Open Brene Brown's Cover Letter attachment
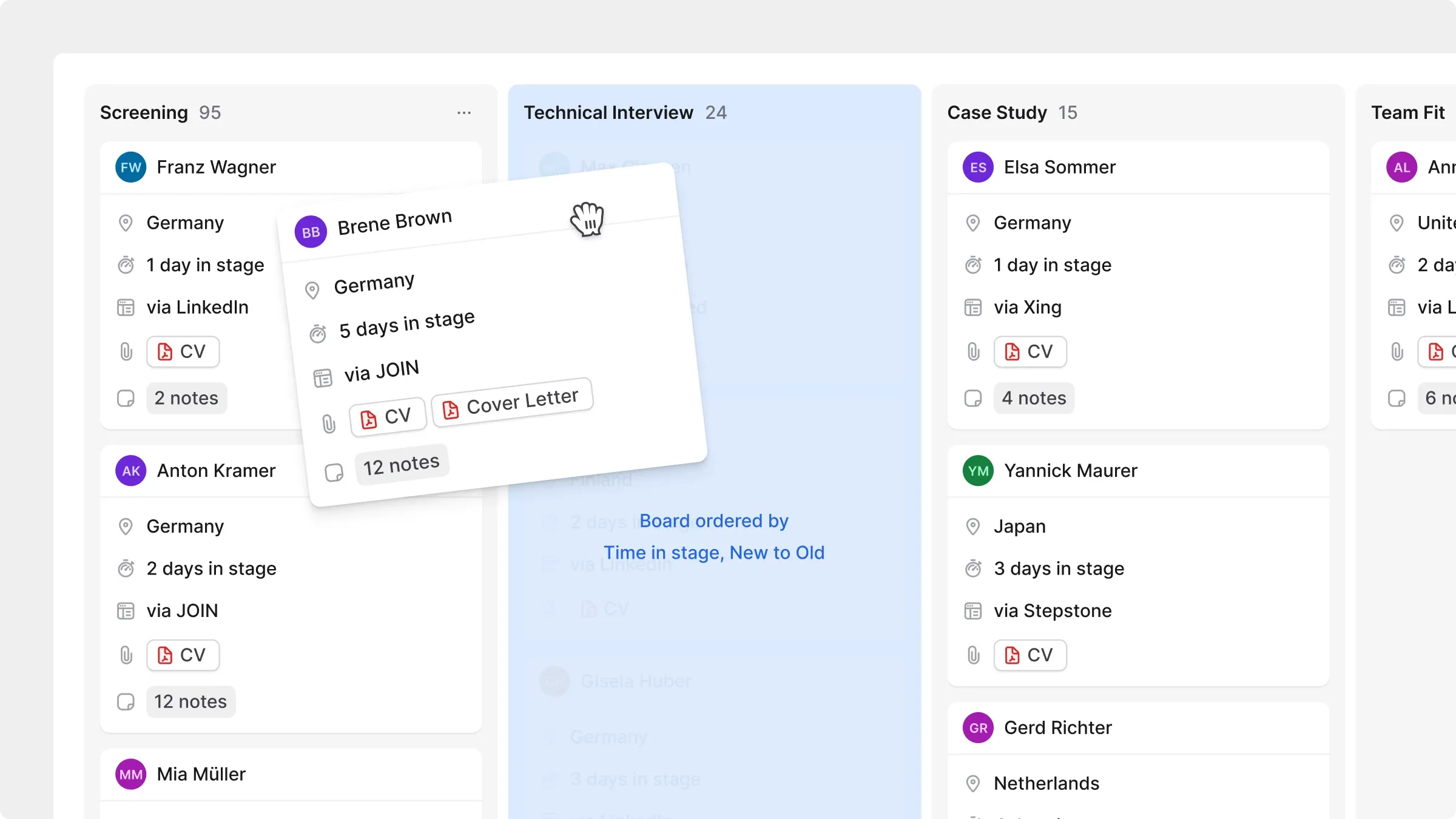1456x819 pixels. [x=513, y=402]
